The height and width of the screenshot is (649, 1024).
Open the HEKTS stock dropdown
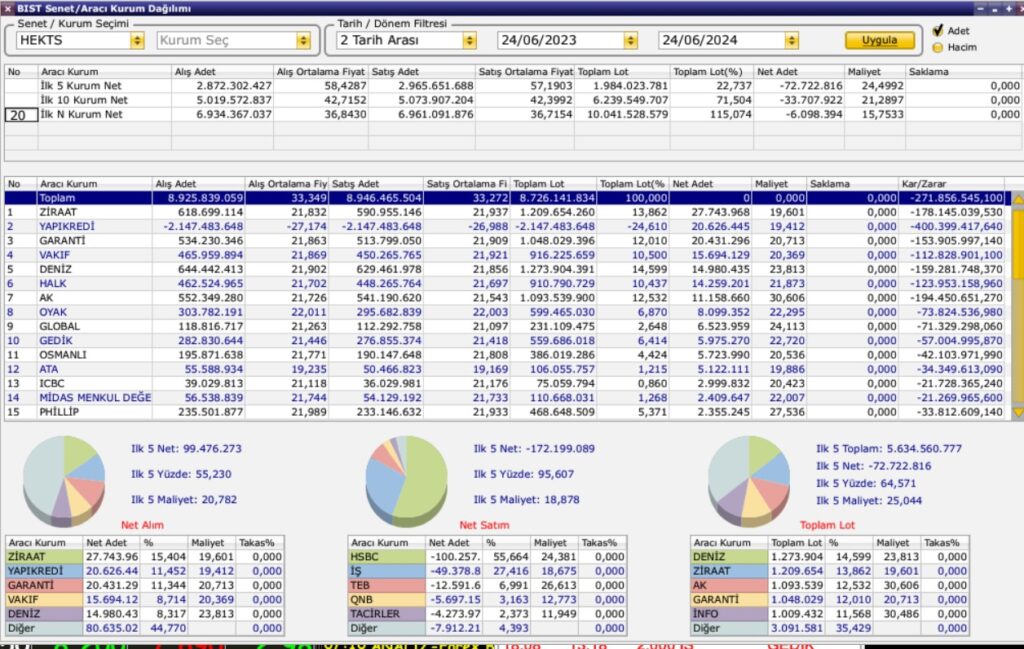click(136, 40)
